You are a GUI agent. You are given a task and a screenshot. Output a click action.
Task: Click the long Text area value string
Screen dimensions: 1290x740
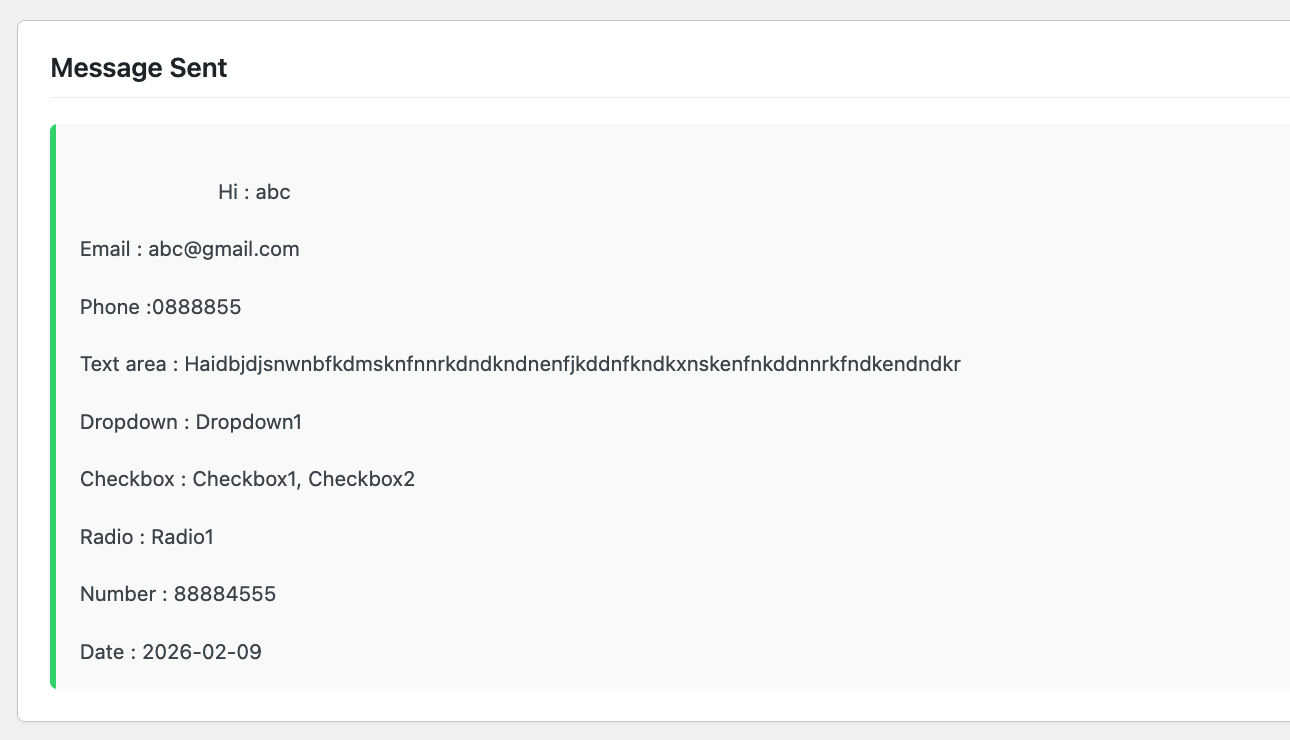coord(572,364)
